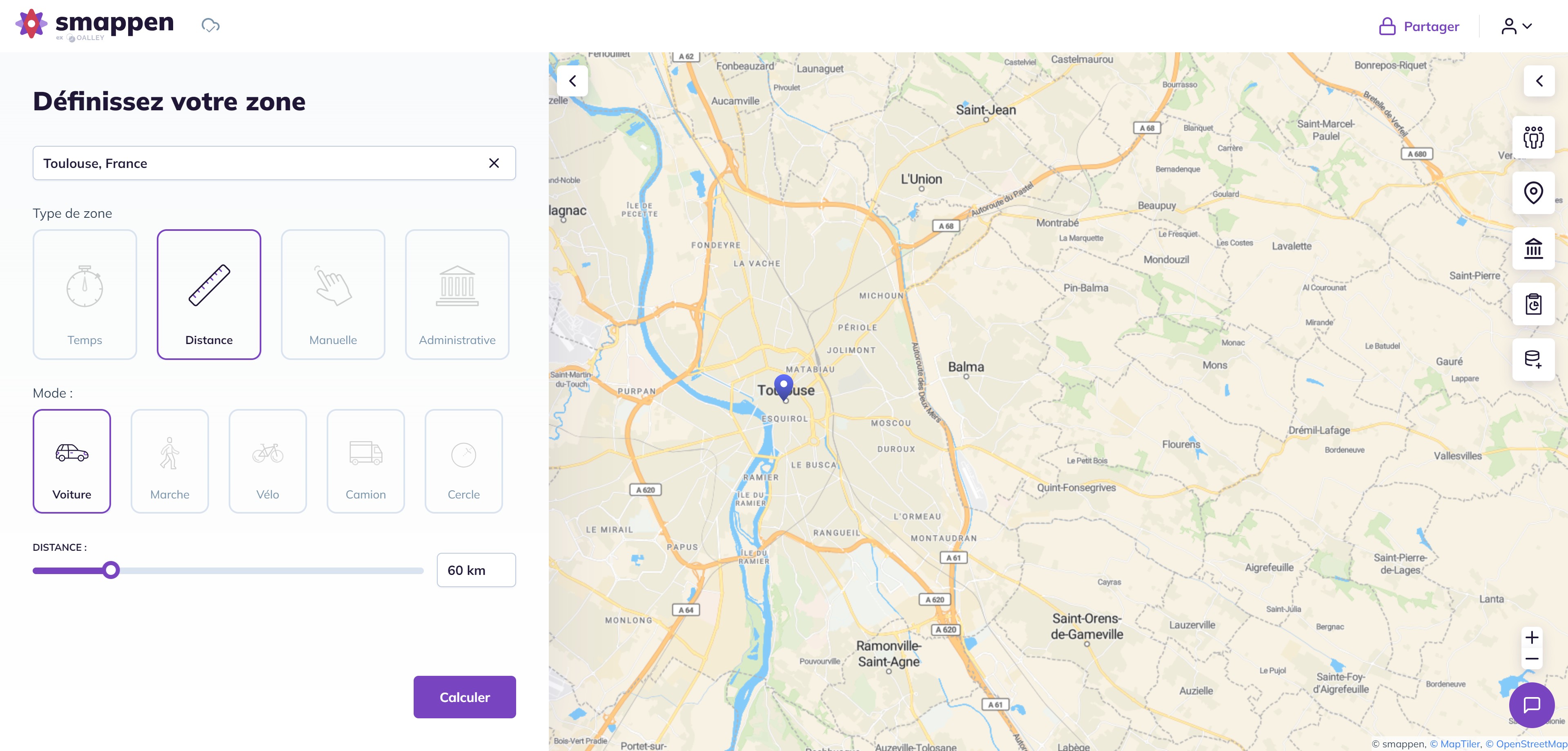This screenshot has height=751, width=1568.
Task: Choose the Vélo travel mode
Action: pos(268,461)
